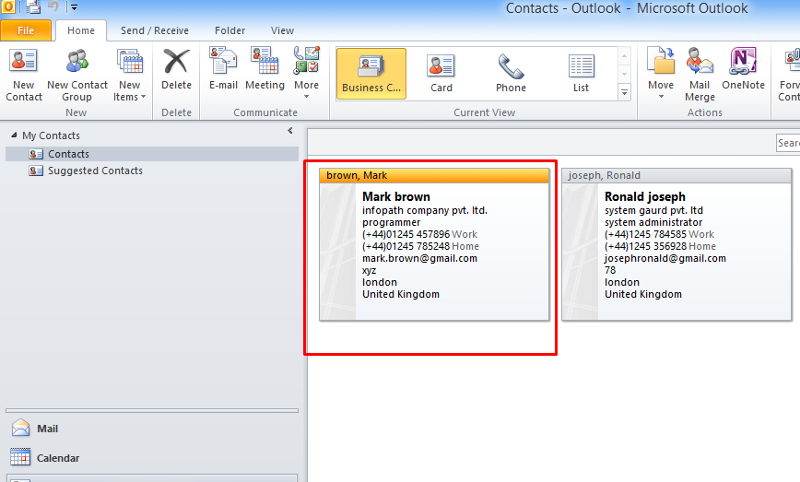Screen dimensions: 800x482
Task: Switch to the List view
Action: tap(581, 73)
